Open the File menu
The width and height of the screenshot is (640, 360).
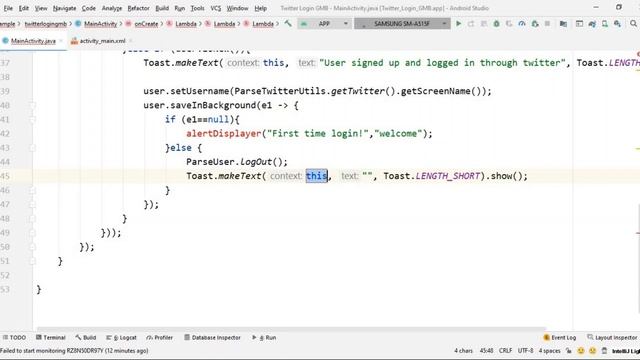click(8, 8)
